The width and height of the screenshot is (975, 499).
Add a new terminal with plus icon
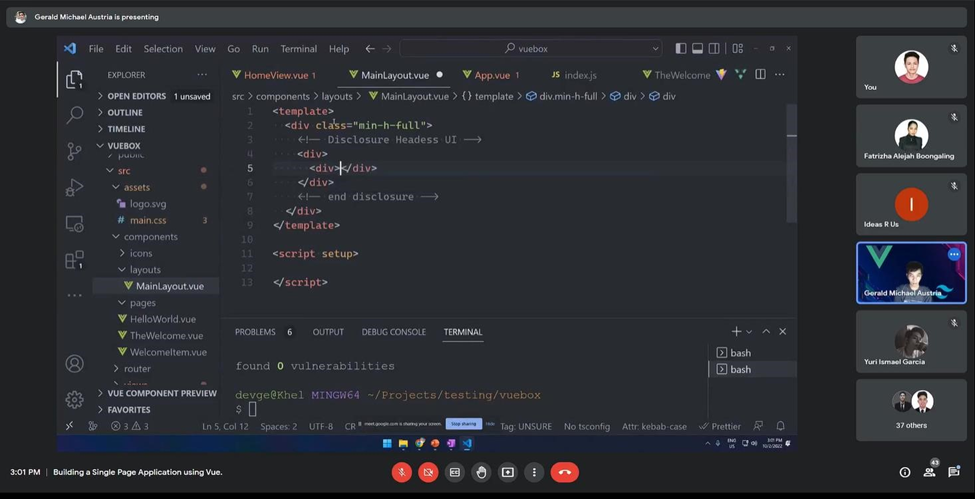tap(736, 332)
